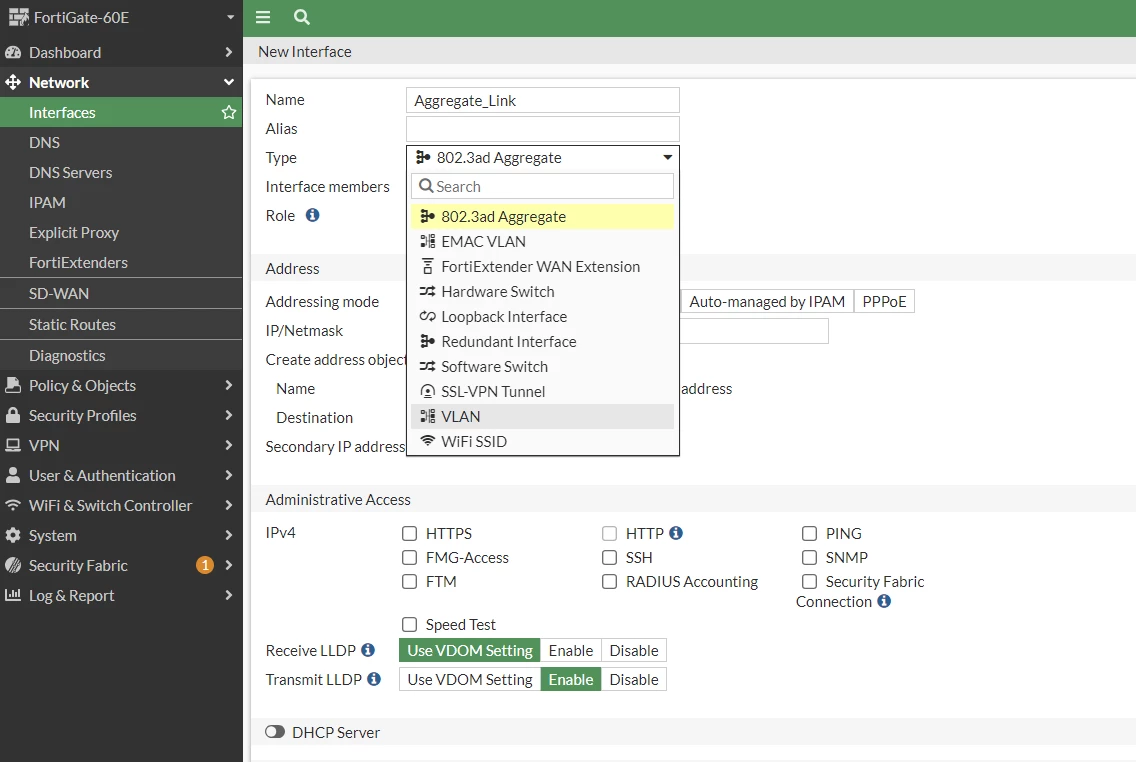
Task: Toggle the DHCP Server switch
Action: point(275,732)
